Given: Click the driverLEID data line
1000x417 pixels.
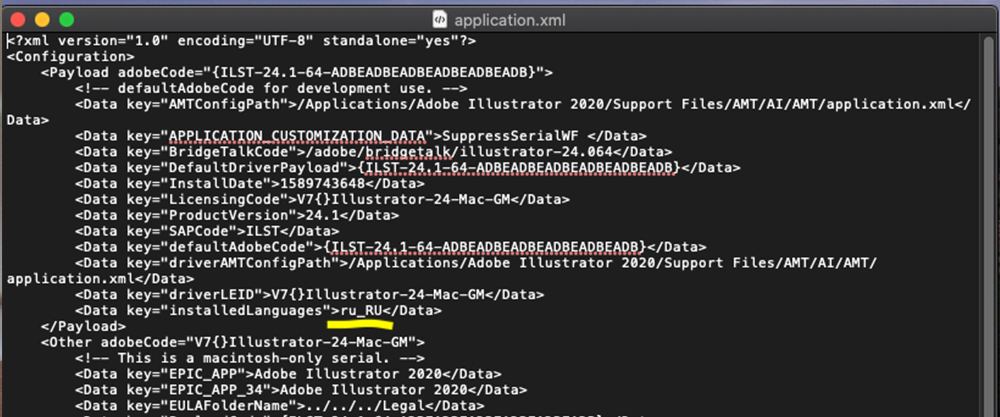Looking at the screenshot, I should 310,295.
